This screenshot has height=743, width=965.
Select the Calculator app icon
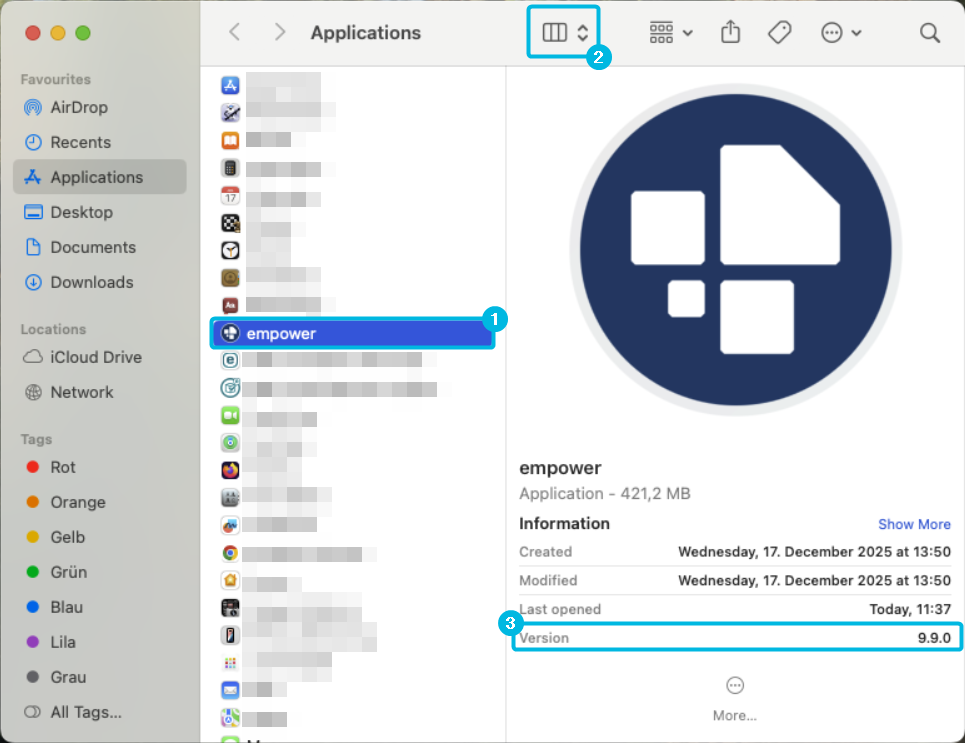click(230, 168)
